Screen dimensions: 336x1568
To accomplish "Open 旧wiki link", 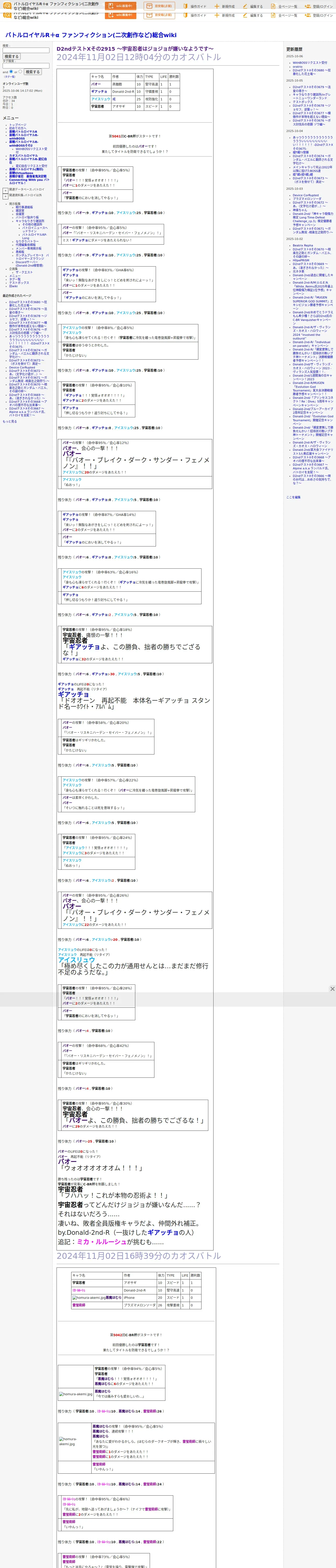I will [13, 286].
